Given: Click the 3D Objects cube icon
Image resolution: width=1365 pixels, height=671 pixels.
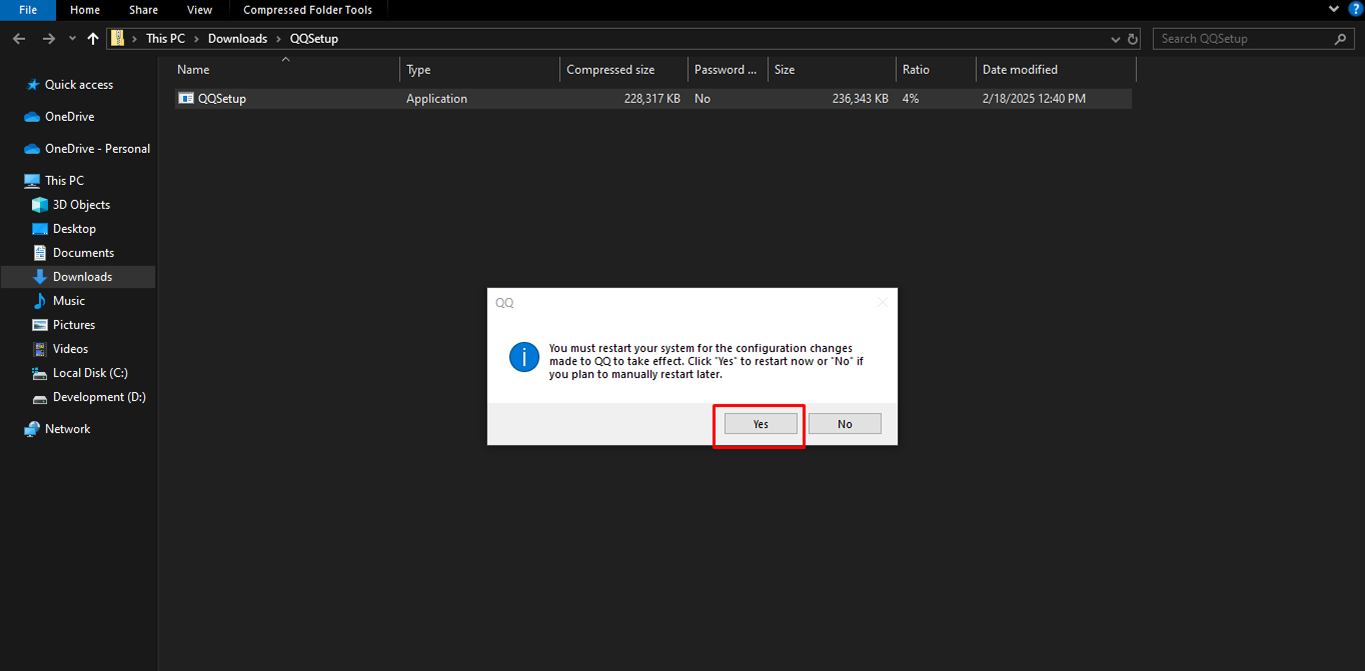Looking at the screenshot, I should click(40, 205).
